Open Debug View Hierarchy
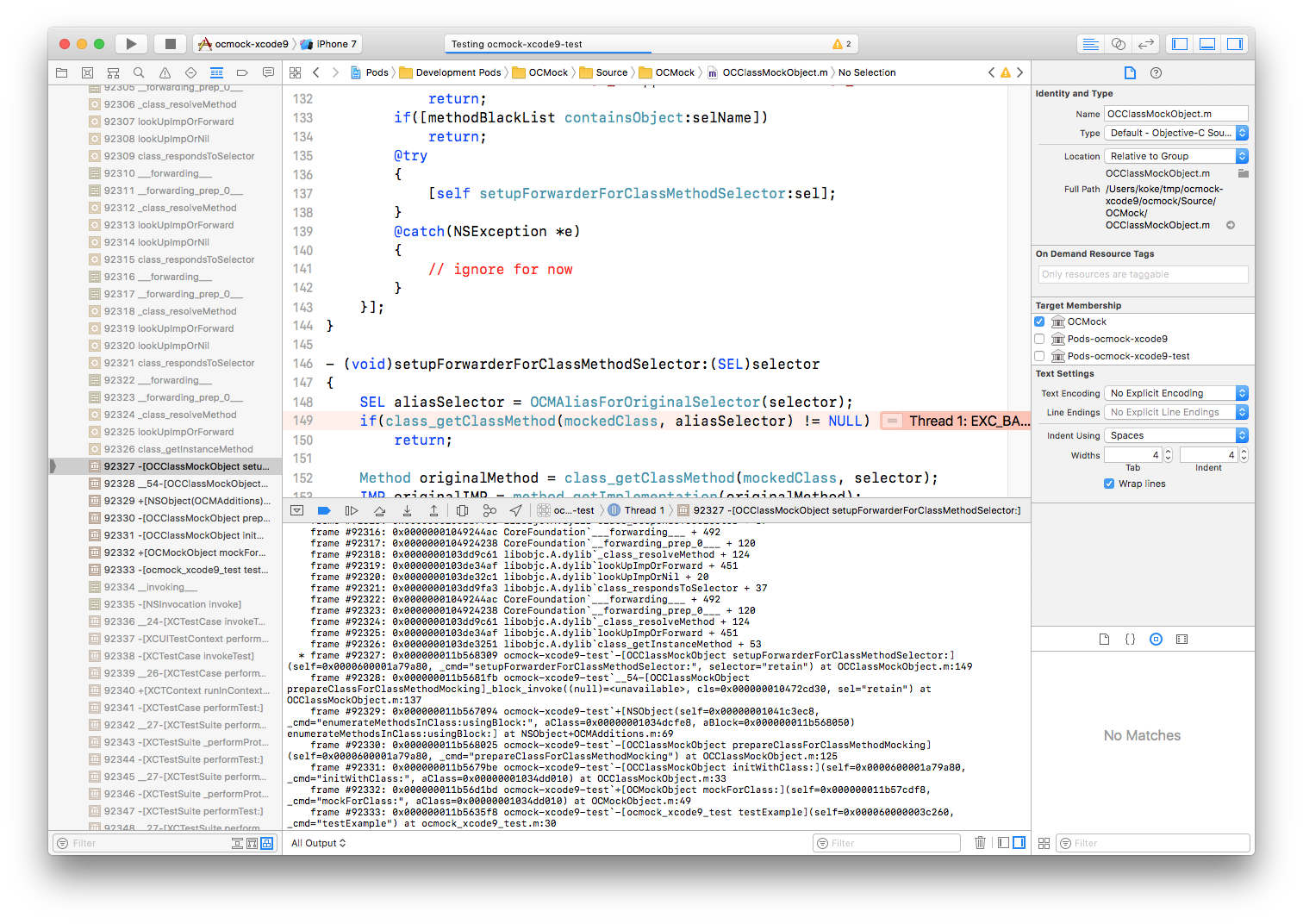 click(462, 510)
